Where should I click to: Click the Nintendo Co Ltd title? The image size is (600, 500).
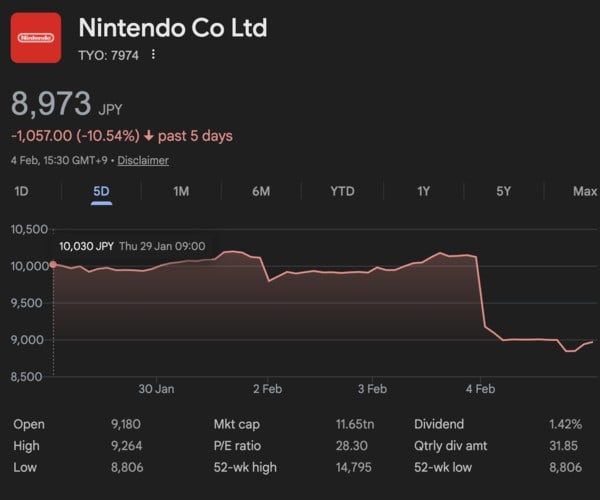(x=172, y=28)
